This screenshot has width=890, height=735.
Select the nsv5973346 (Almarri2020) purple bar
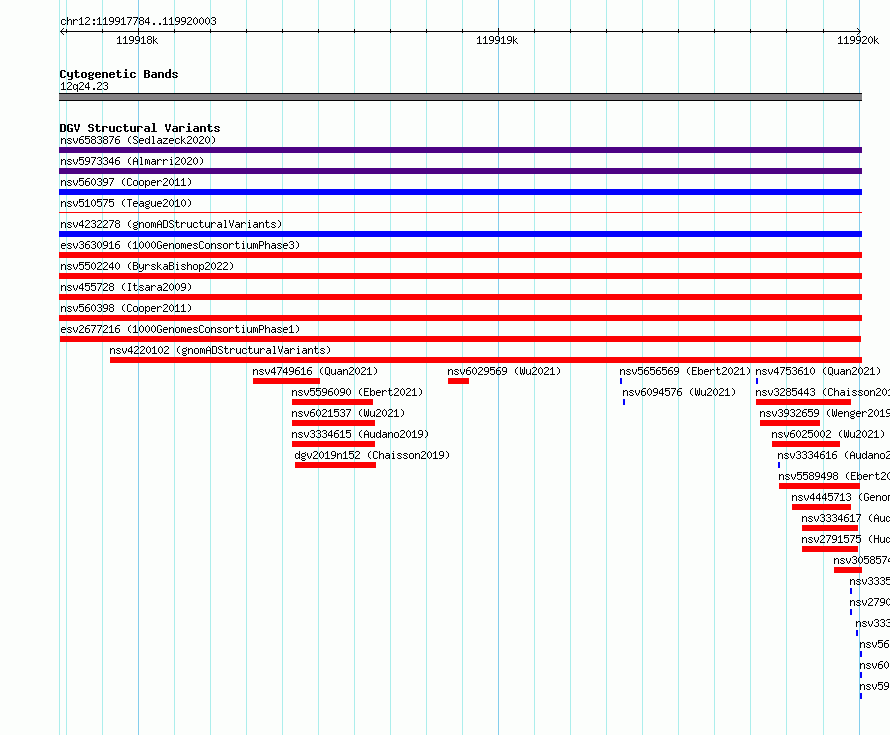point(460,171)
